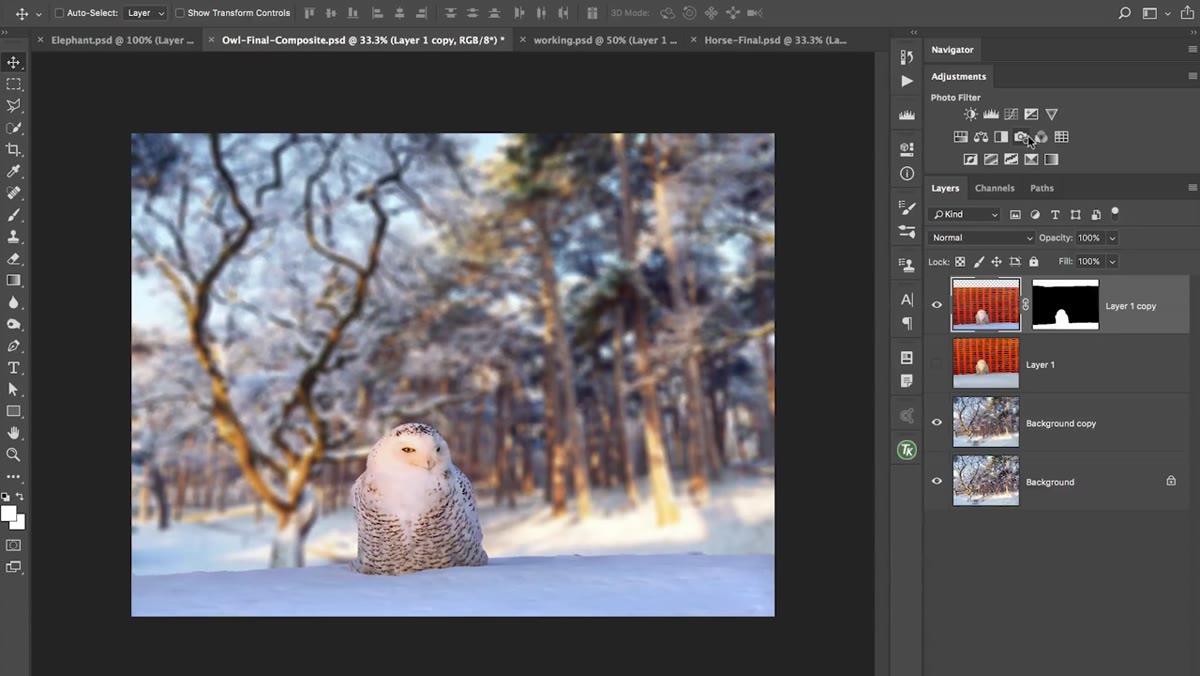Open the Normal blend mode dropdown
This screenshot has width=1200, height=676.
click(x=981, y=238)
